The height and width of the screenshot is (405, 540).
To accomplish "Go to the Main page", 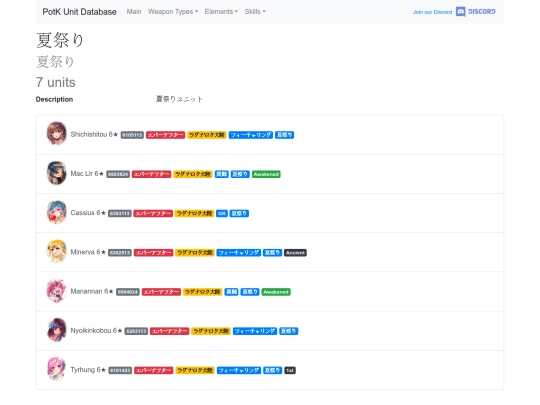I will [134, 12].
